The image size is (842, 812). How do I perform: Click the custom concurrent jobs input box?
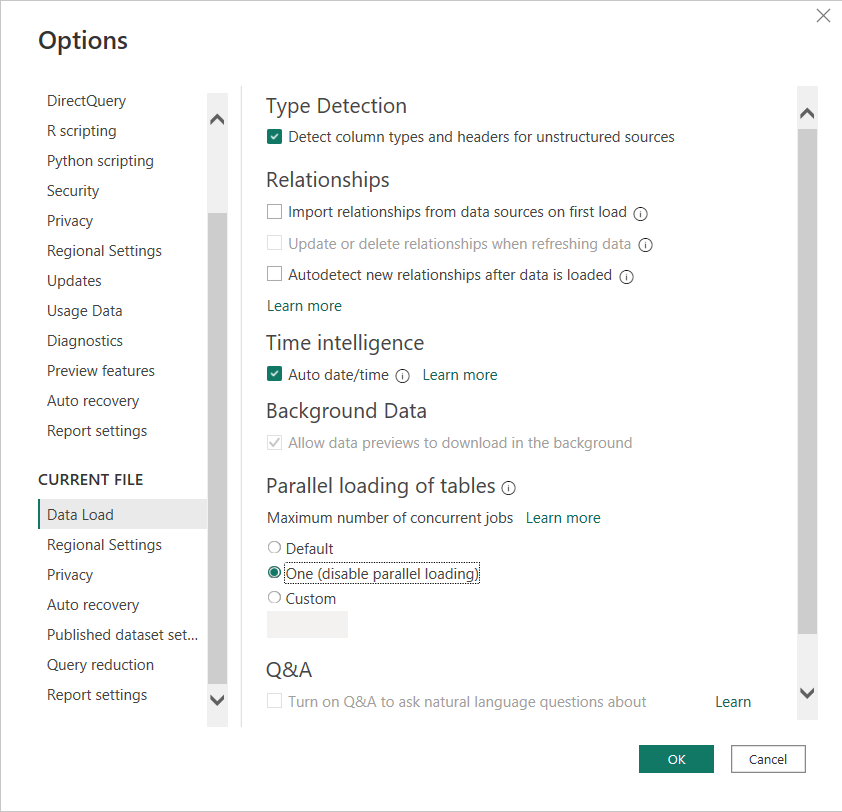[x=307, y=624]
